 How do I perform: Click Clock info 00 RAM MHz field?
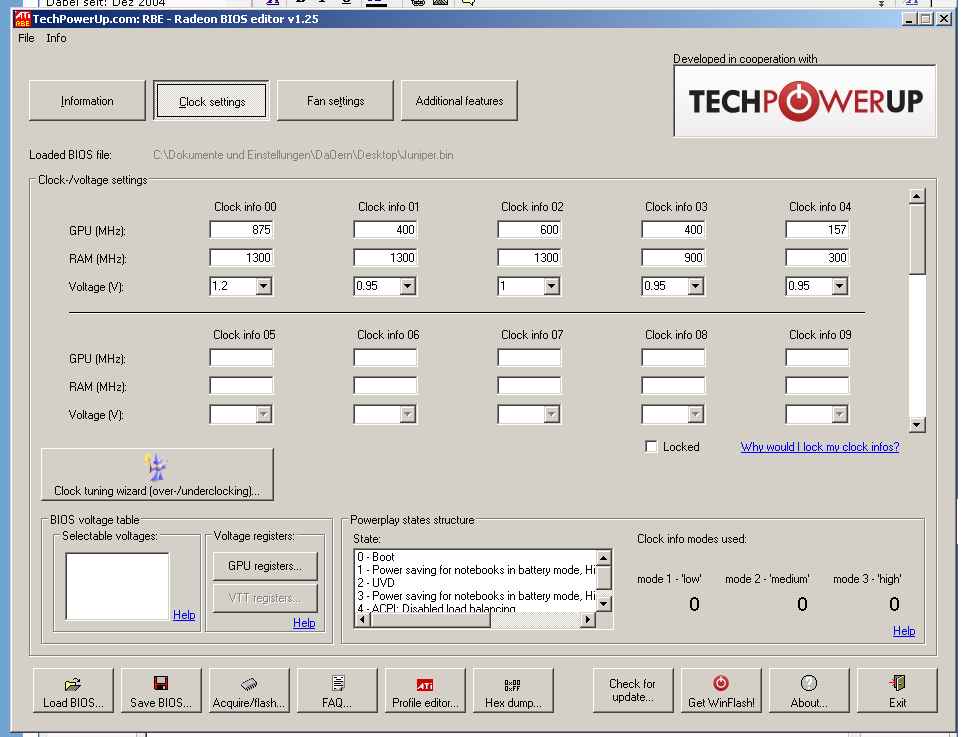(x=241, y=258)
